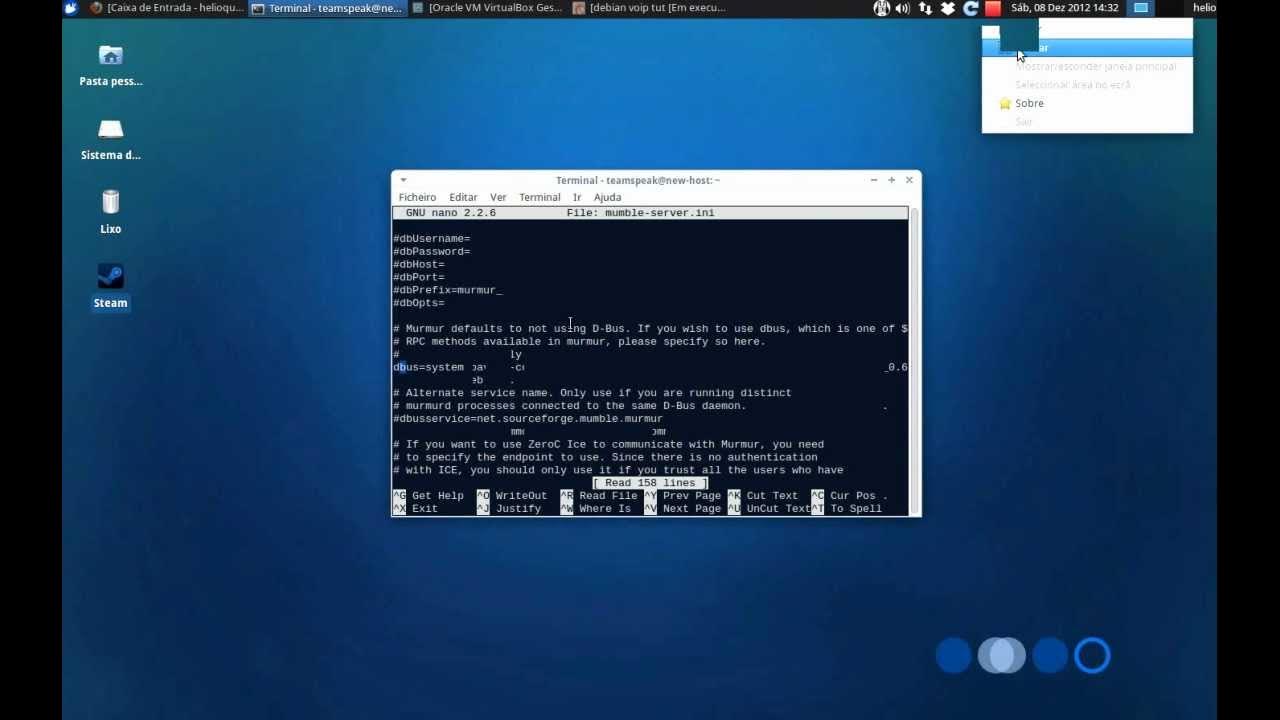
Task: Click ^W Where Is nano shortcut
Action: pos(596,509)
